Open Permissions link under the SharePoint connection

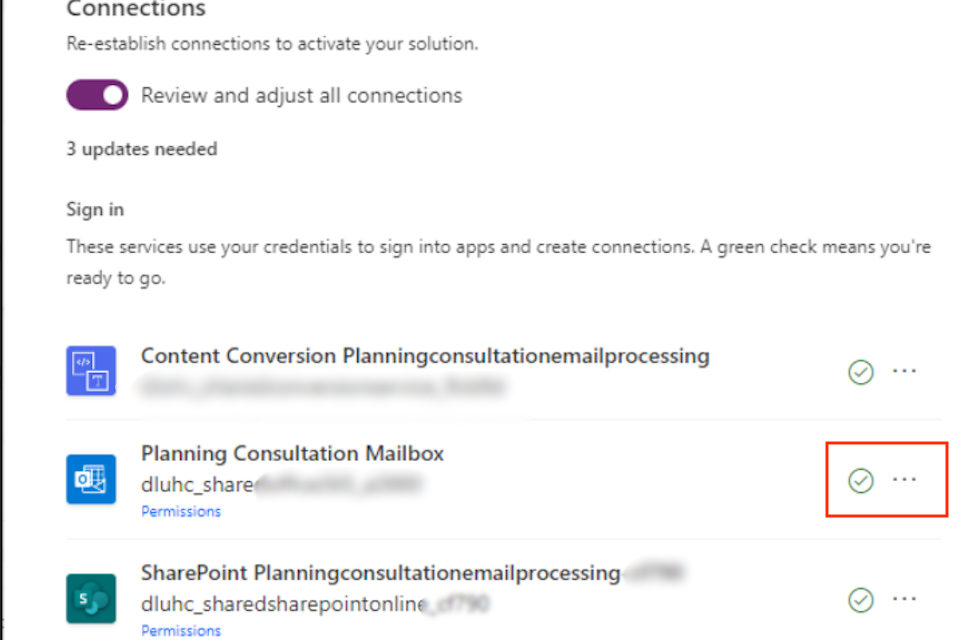181,631
